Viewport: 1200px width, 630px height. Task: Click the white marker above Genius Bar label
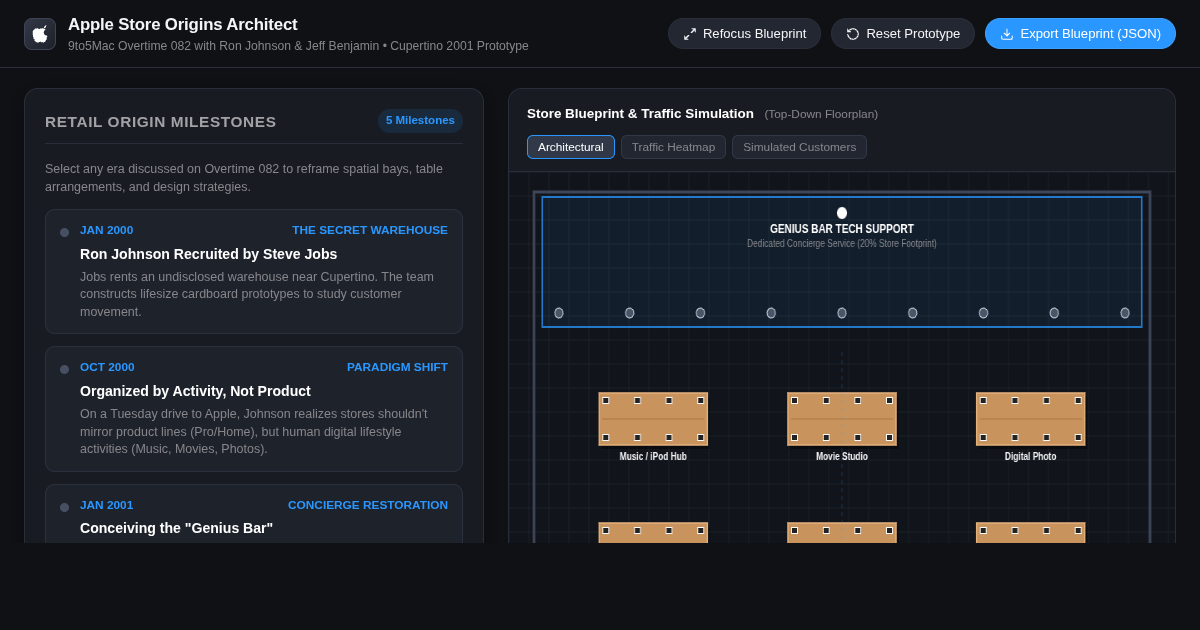coord(842,213)
